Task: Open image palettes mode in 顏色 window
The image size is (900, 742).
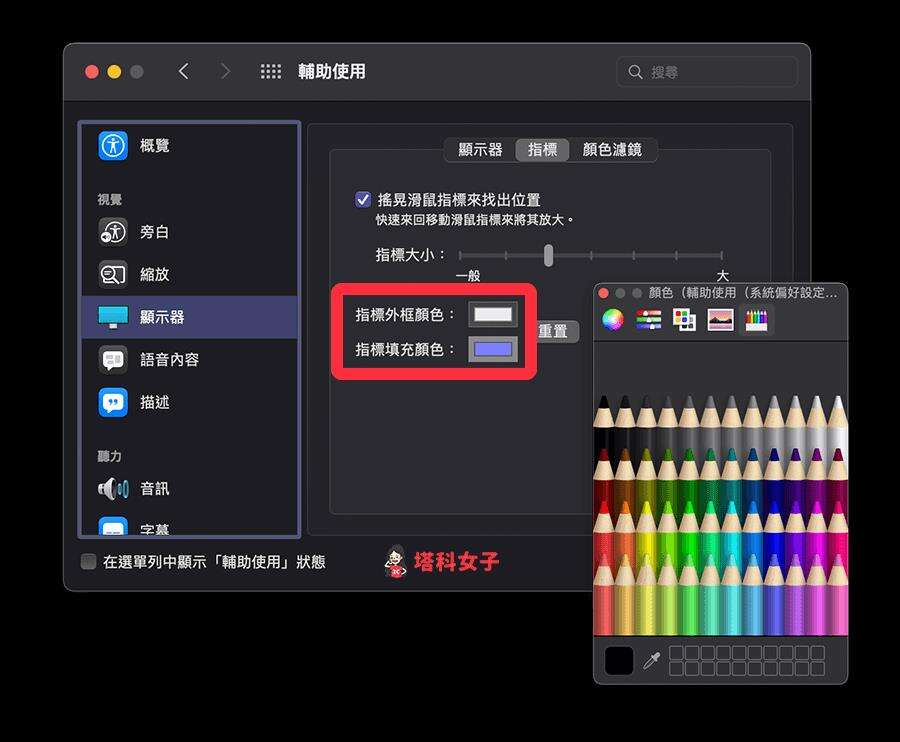Action: [720, 319]
